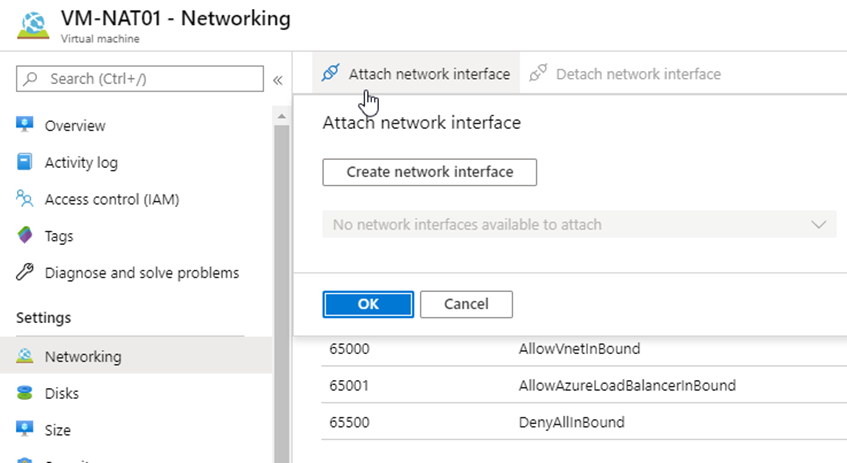Click the Tags icon
The height and width of the screenshot is (463, 847).
(x=25, y=235)
